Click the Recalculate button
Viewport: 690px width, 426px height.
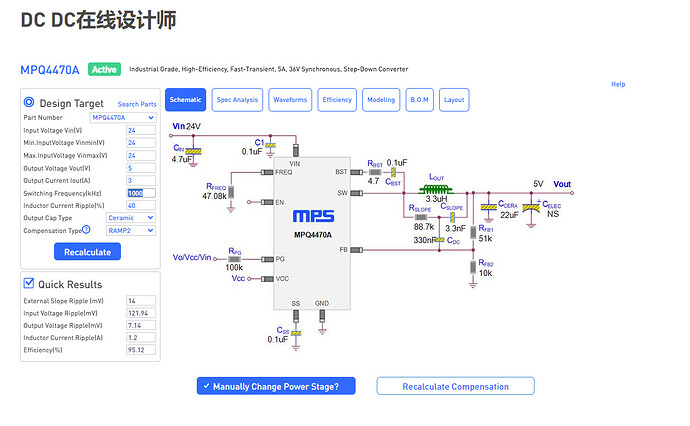click(x=87, y=252)
